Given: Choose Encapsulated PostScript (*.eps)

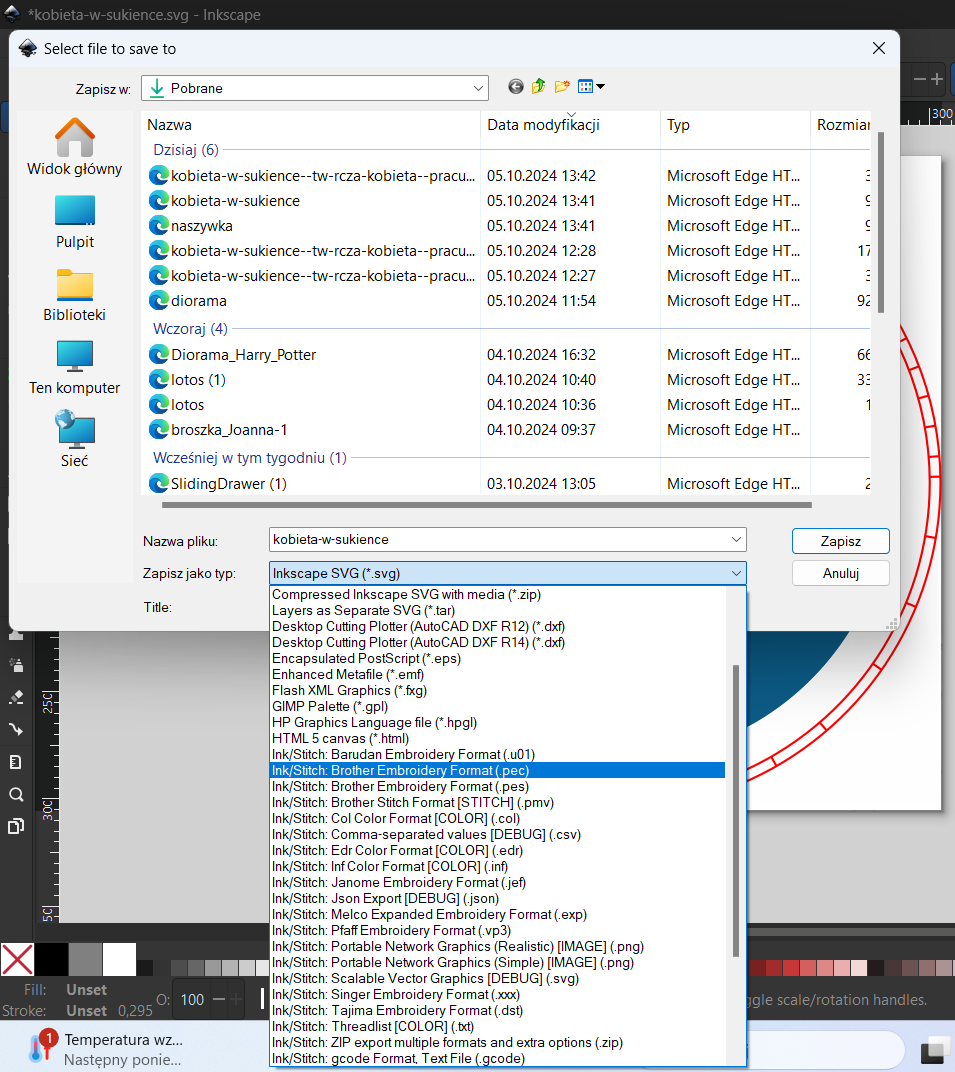Looking at the screenshot, I should [x=498, y=658].
